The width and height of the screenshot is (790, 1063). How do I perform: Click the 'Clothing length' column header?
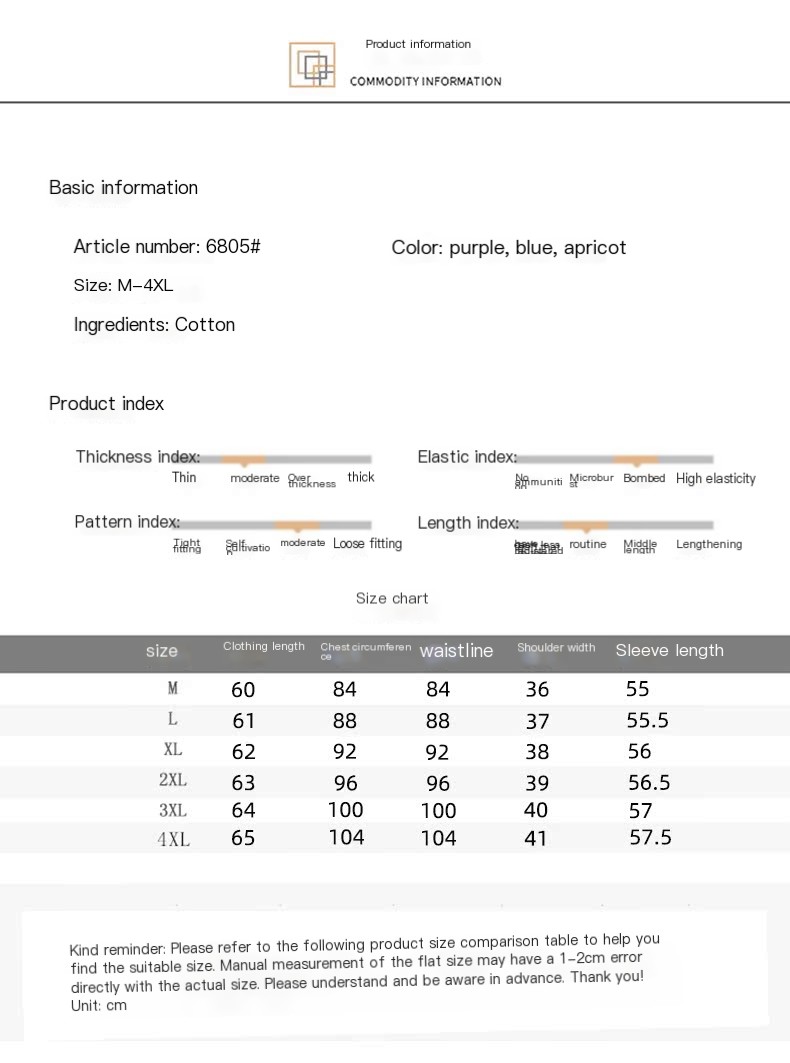pos(264,646)
